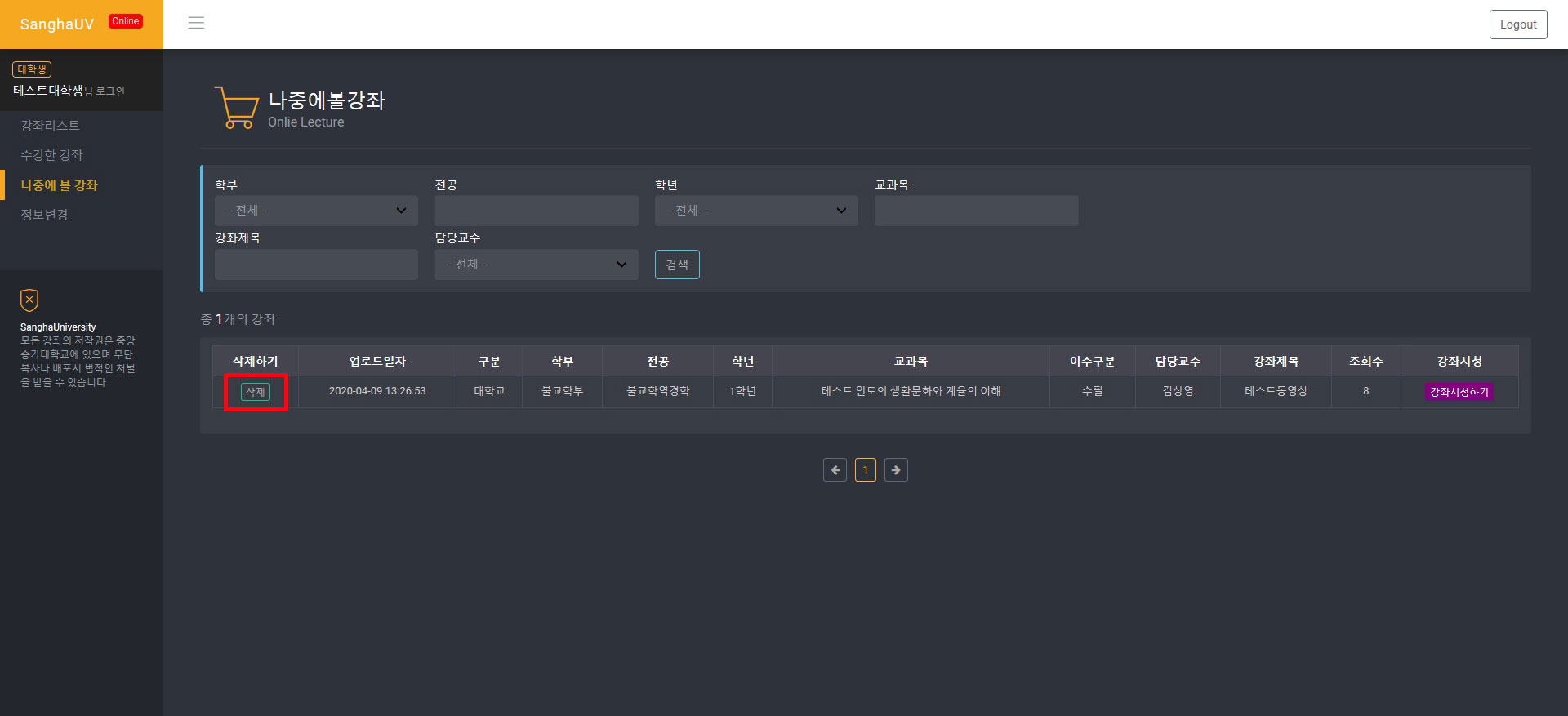1568x716 pixels.
Task: Select 정보변경 in sidebar menu
Action: point(44,215)
